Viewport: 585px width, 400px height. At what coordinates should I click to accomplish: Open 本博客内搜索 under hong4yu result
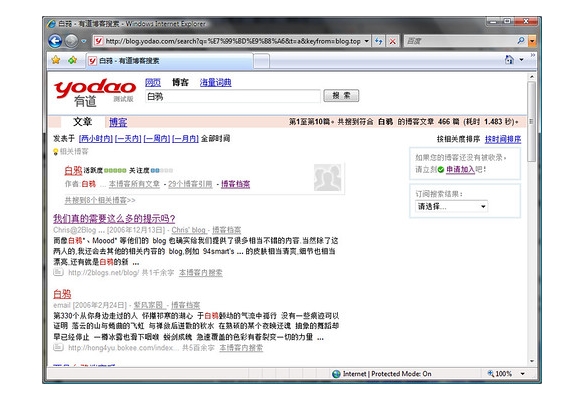pyautogui.click(x=241, y=348)
